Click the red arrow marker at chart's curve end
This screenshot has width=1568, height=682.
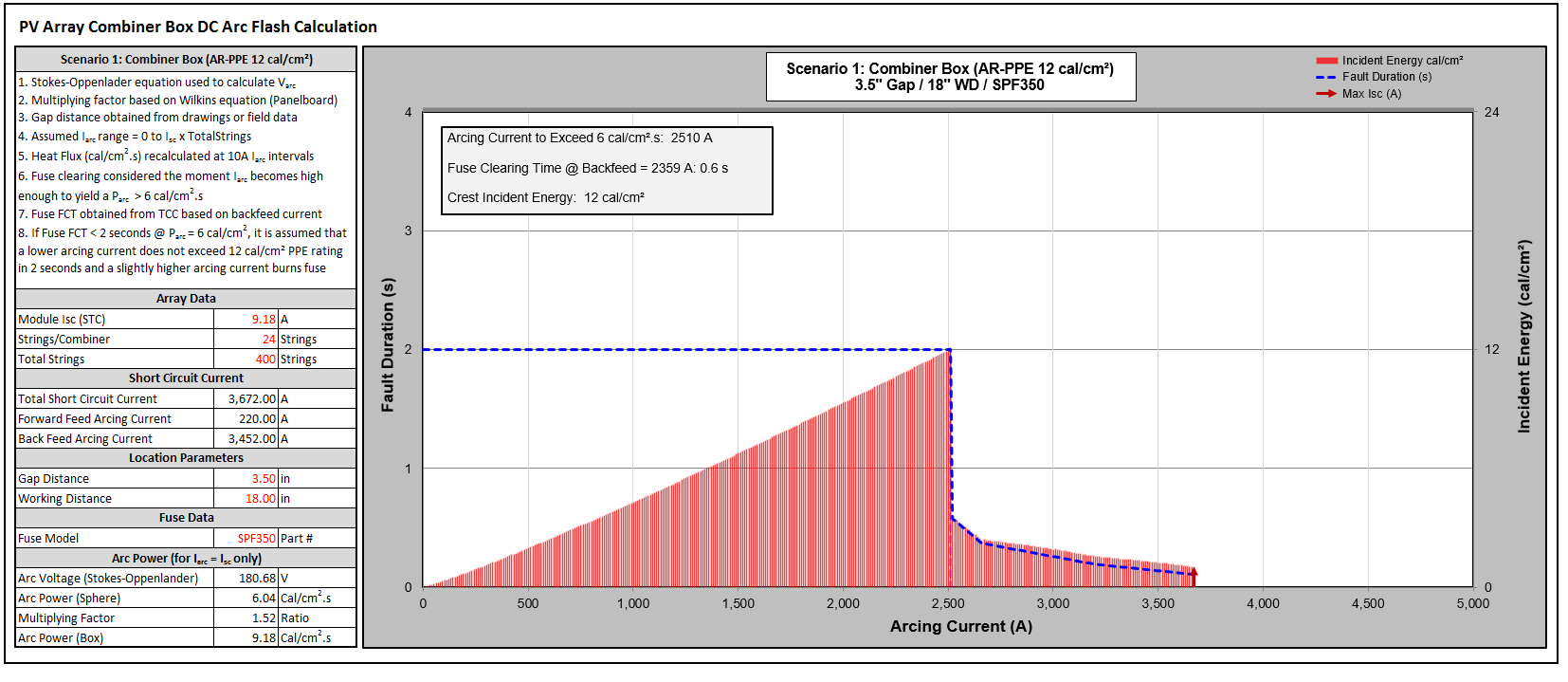[x=1194, y=573]
